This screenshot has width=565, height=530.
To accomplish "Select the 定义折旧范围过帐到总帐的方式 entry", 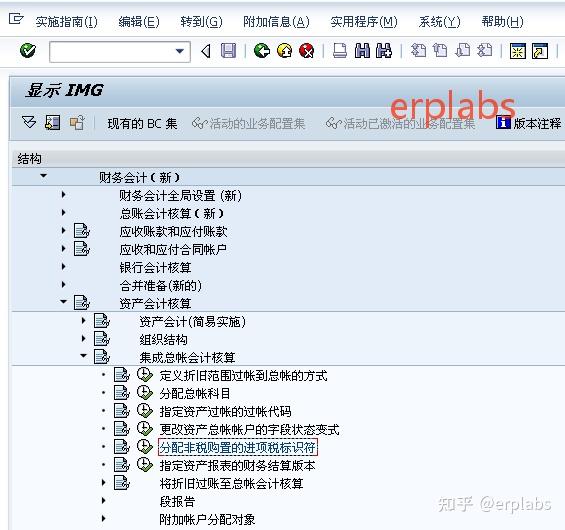I will [244, 375].
